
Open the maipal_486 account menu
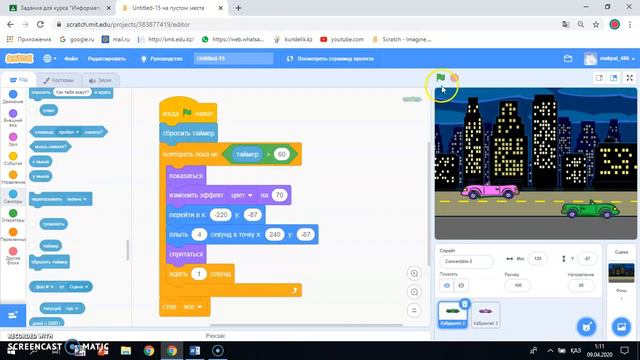tap(609, 58)
